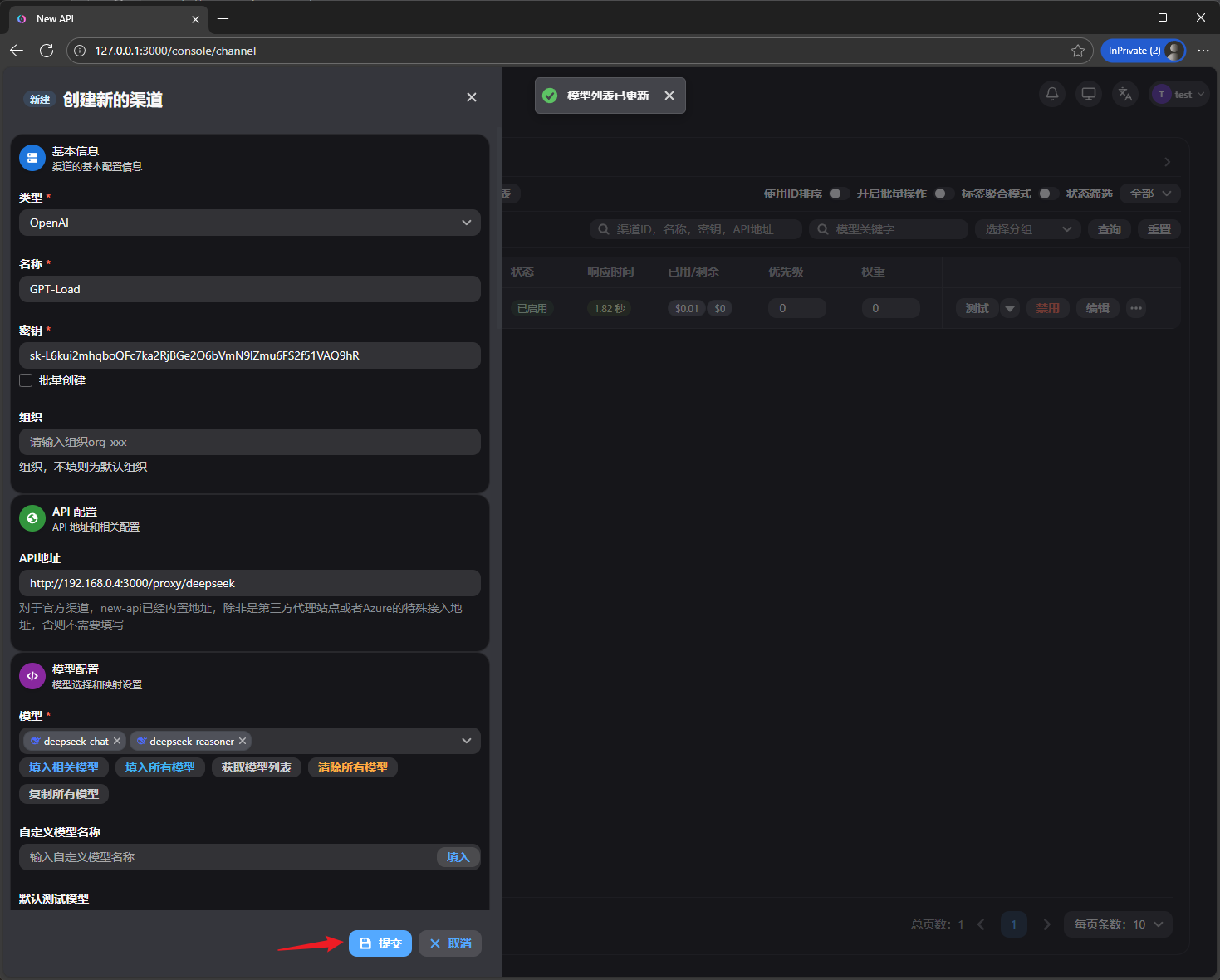Open the 选择分组 dropdown
This screenshot has height=980, width=1220.
coord(1027,229)
